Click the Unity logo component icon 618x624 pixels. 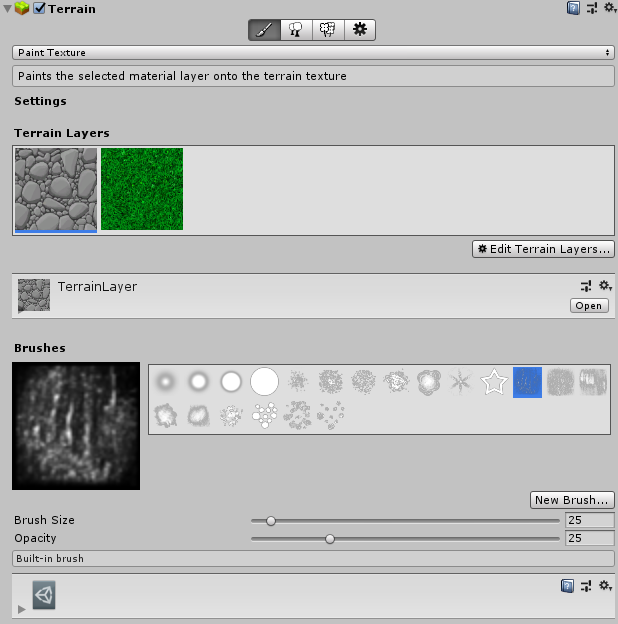click(x=44, y=595)
